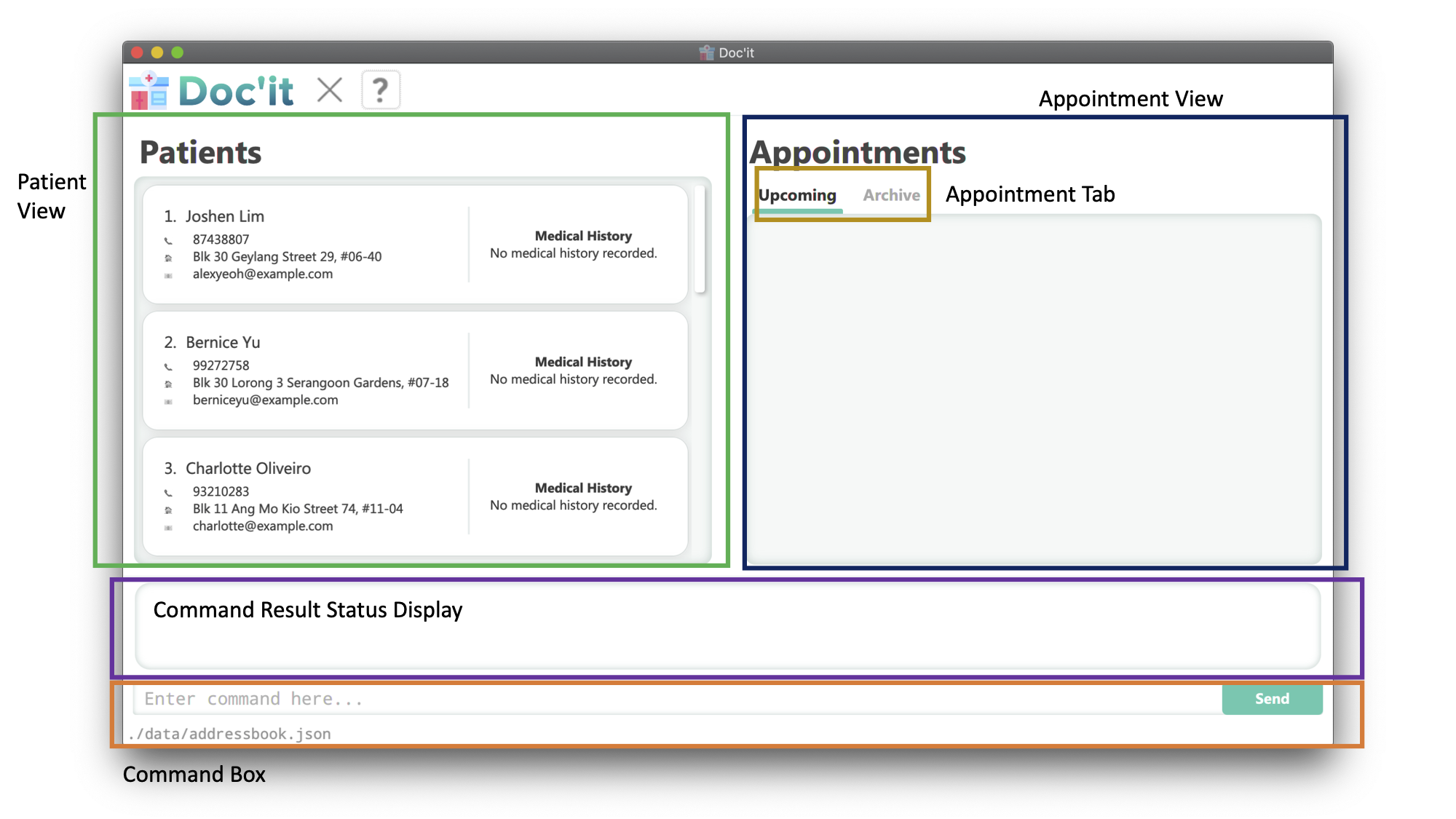Click the Doc'it wordmark text

[x=236, y=91]
